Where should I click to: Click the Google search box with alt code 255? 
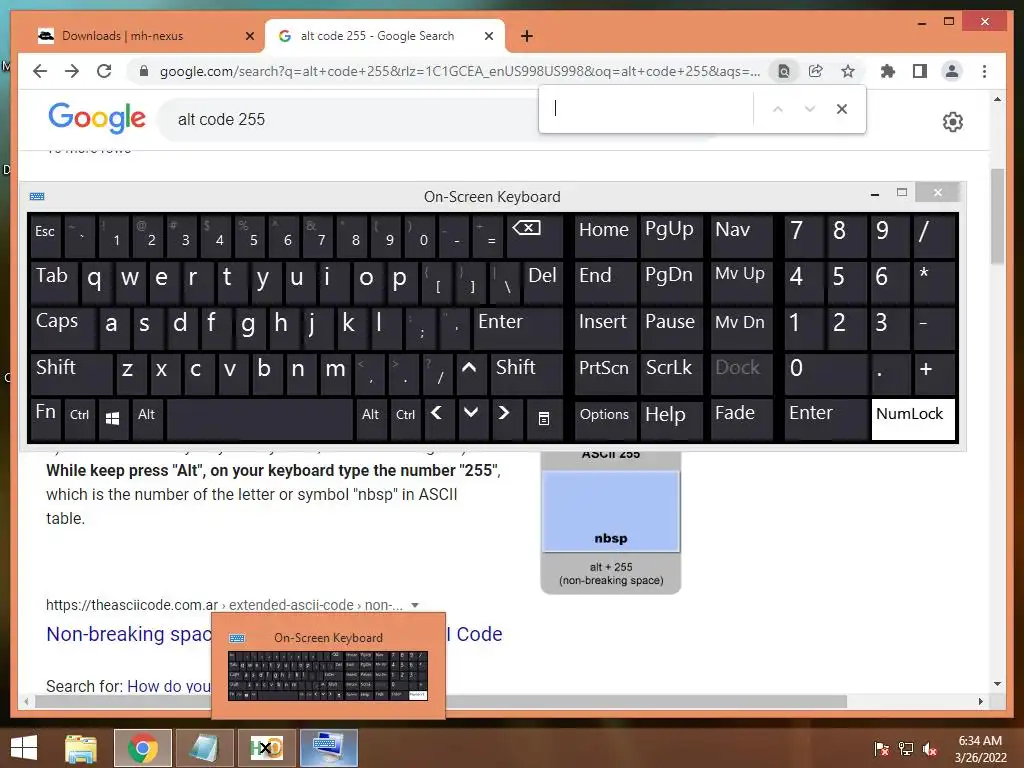coord(353,120)
